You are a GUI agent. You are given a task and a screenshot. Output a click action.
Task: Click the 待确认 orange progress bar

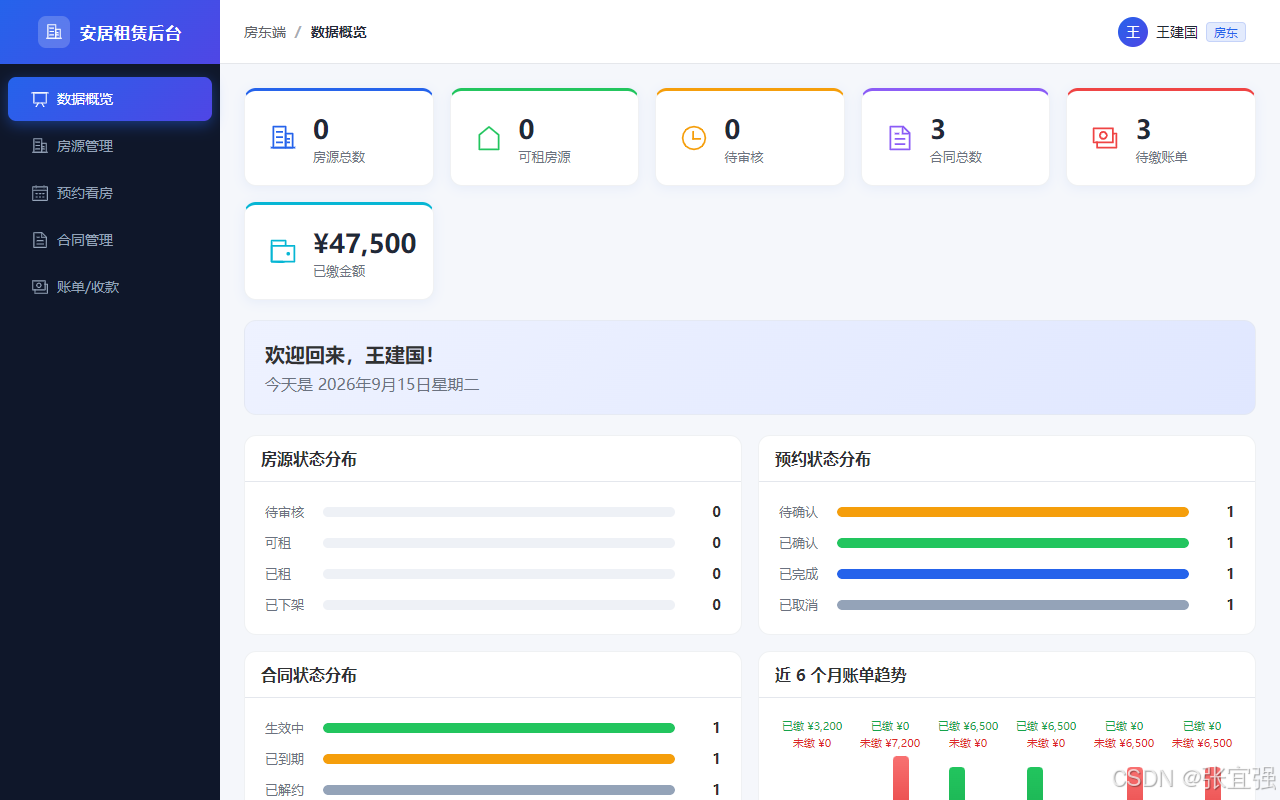(x=1013, y=512)
